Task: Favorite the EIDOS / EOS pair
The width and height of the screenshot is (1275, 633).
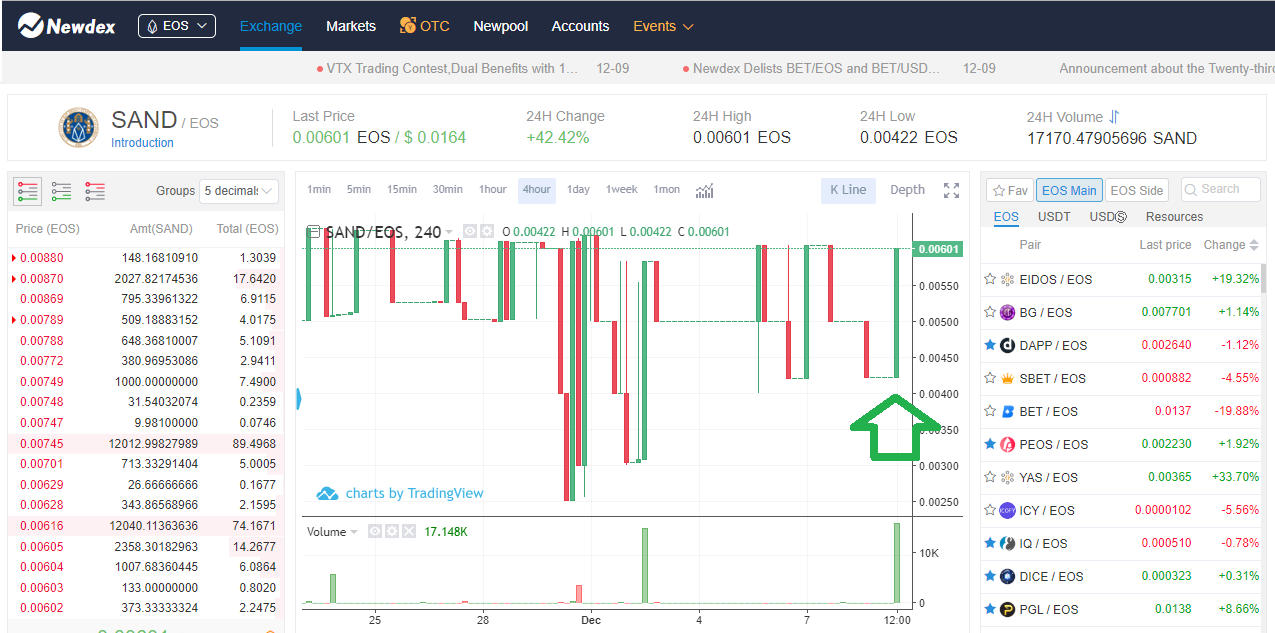Action: 990,280
